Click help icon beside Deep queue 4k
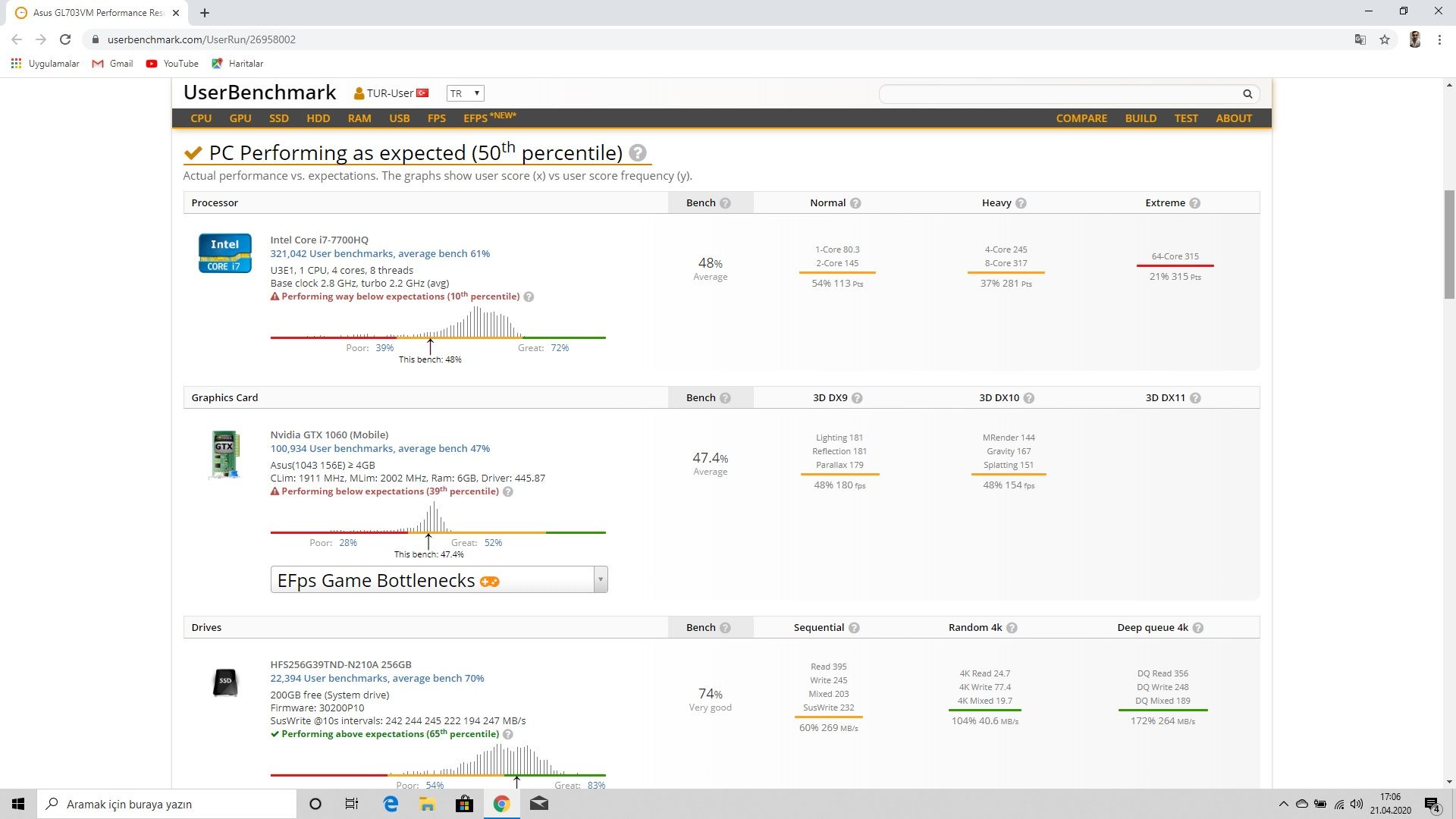1456x819 pixels. (1198, 628)
